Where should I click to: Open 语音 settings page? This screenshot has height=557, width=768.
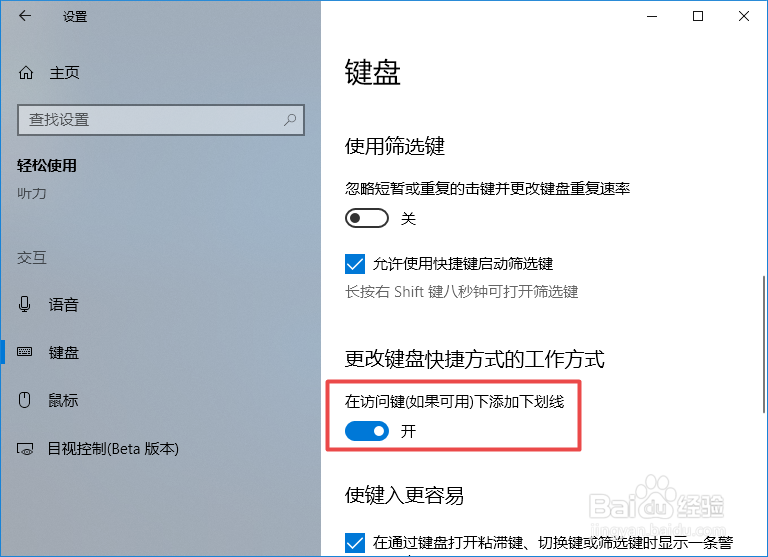tap(63, 305)
